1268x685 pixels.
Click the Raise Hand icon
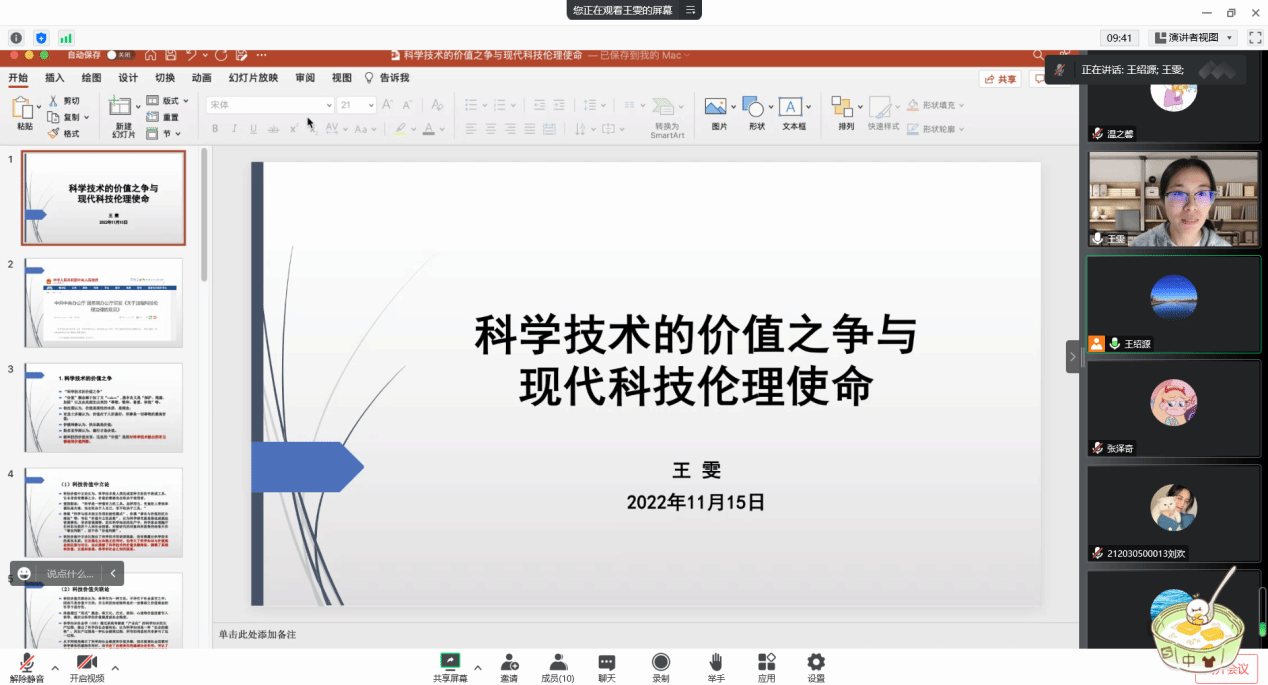pyautogui.click(x=716, y=662)
